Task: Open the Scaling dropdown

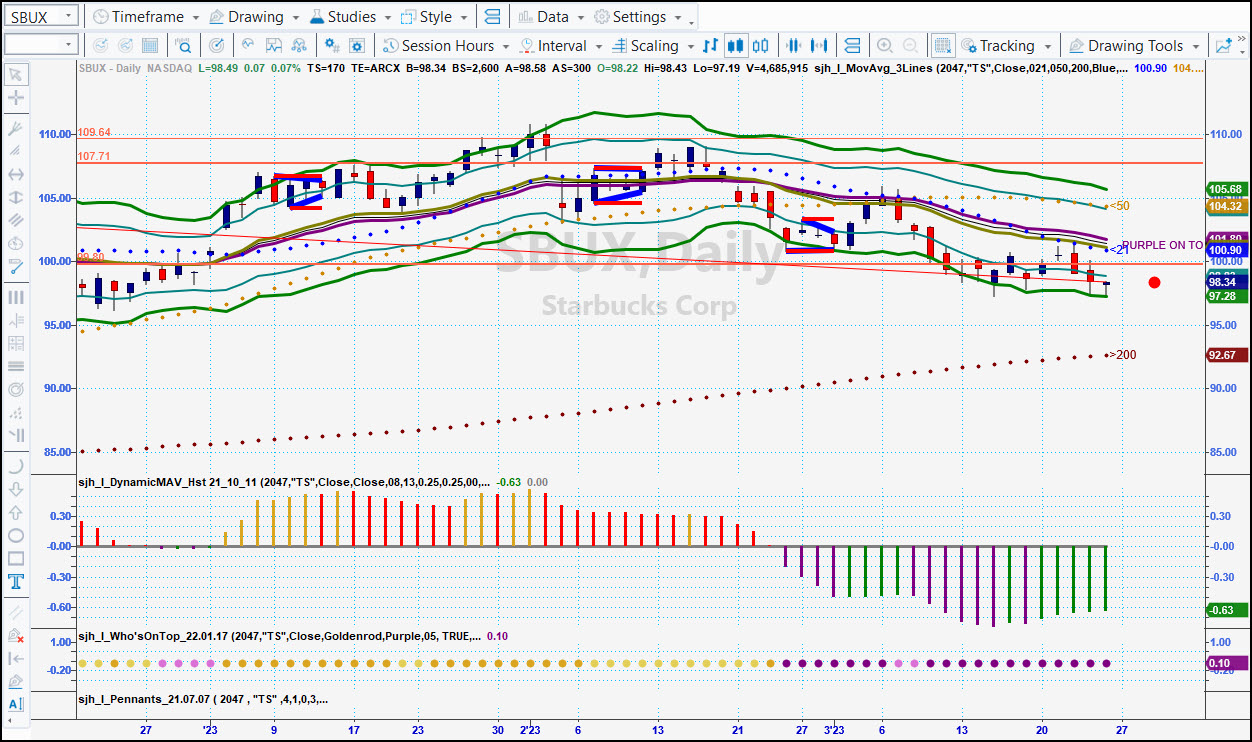Action: click(x=652, y=46)
